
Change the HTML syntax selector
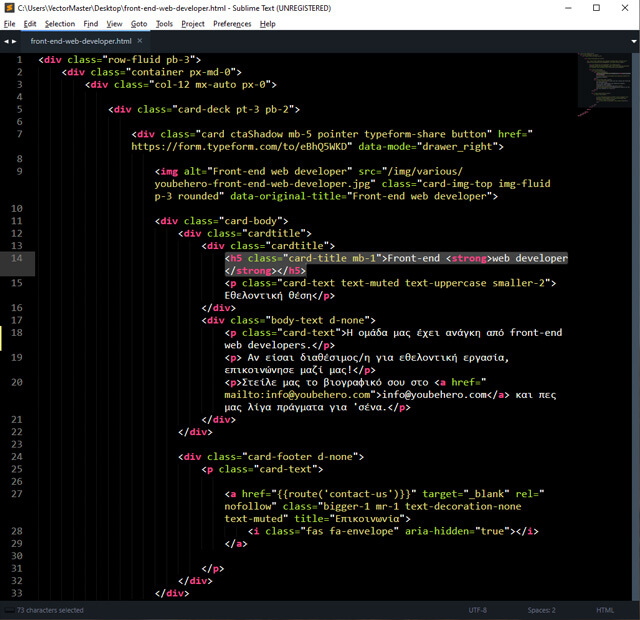pos(604,610)
